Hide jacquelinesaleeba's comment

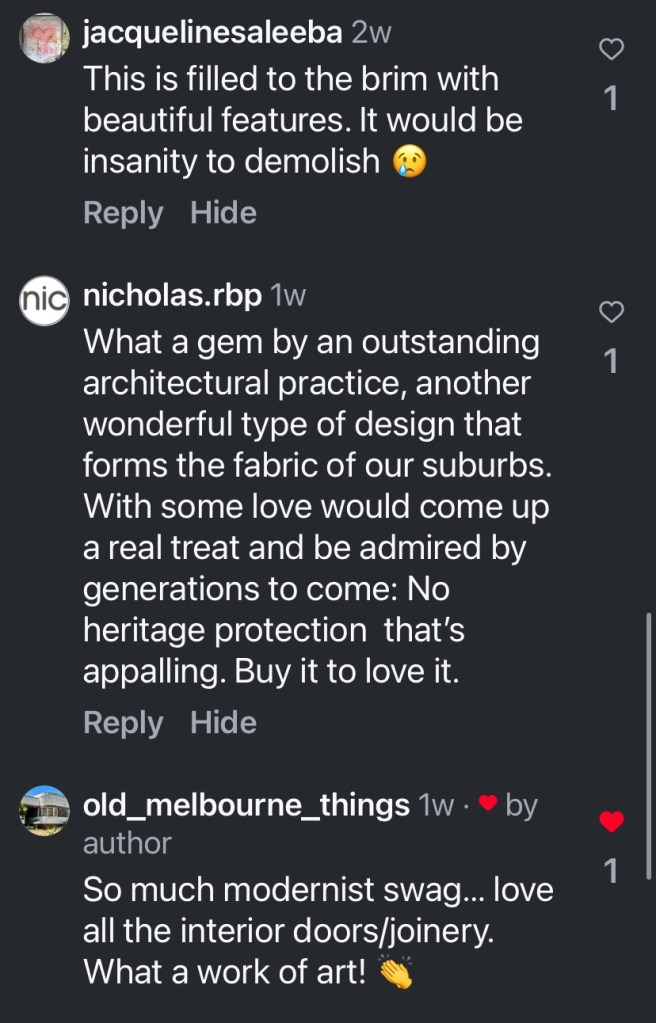coord(223,213)
